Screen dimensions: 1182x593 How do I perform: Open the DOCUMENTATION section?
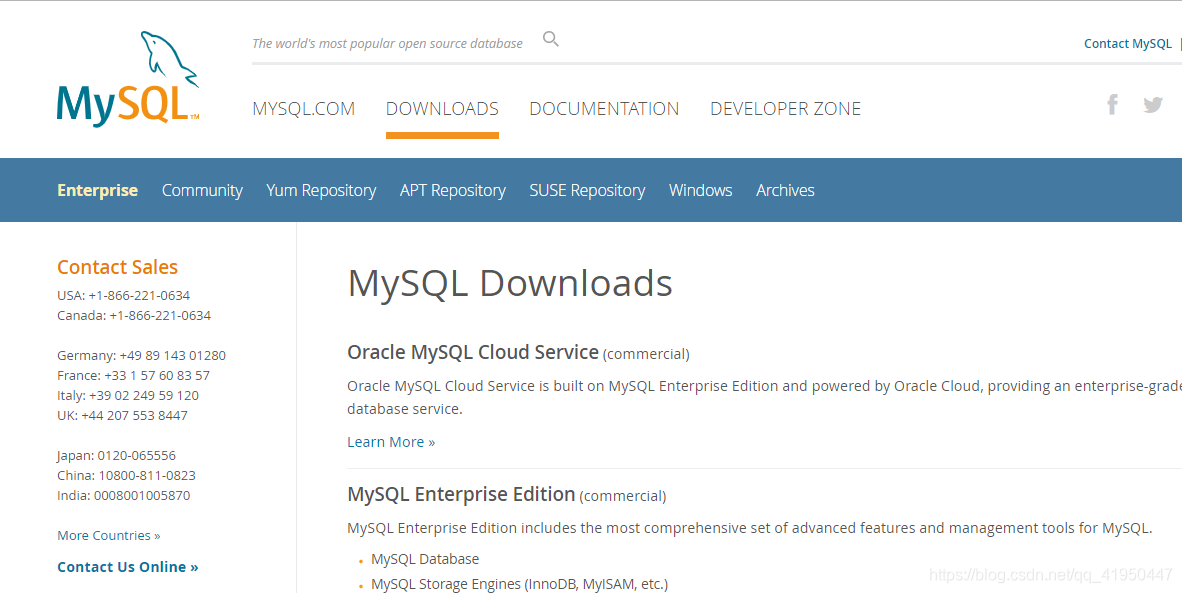[x=604, y=109]
